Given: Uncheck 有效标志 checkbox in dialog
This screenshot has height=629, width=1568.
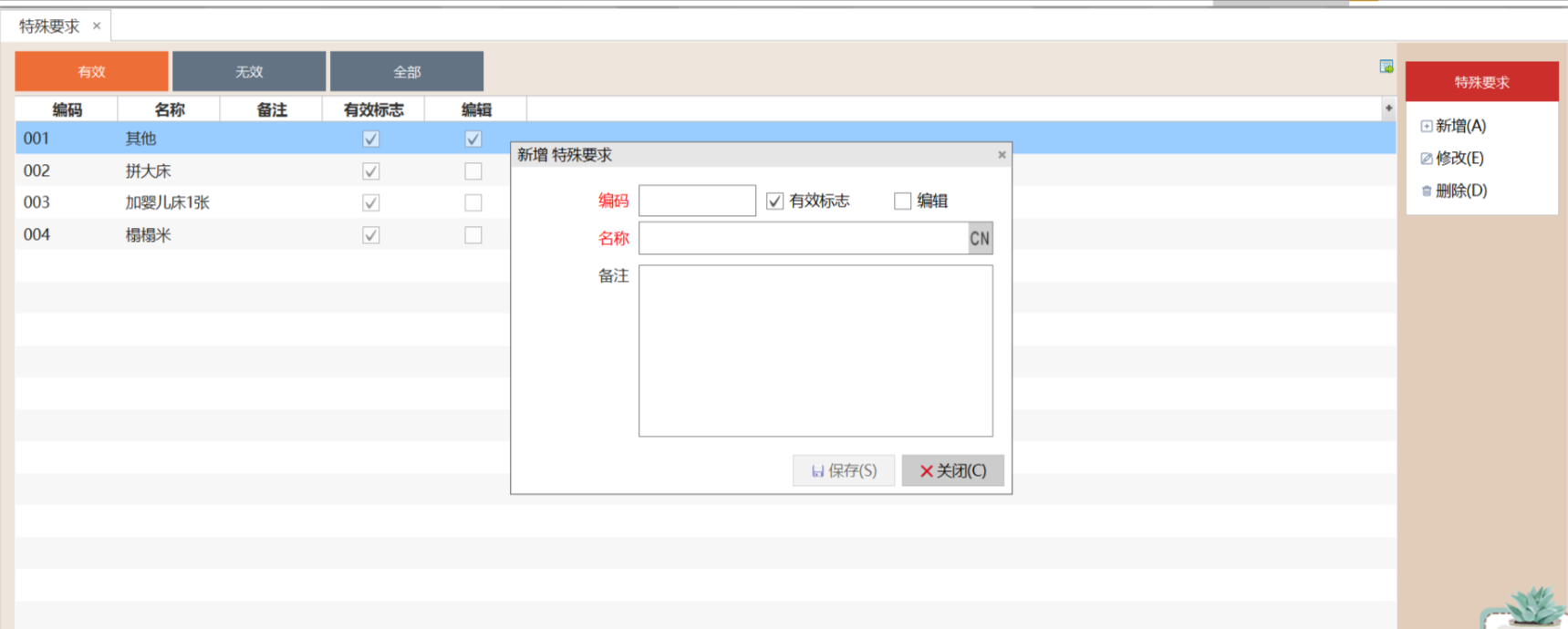Looking at the screenshot, I should [775, 201].
